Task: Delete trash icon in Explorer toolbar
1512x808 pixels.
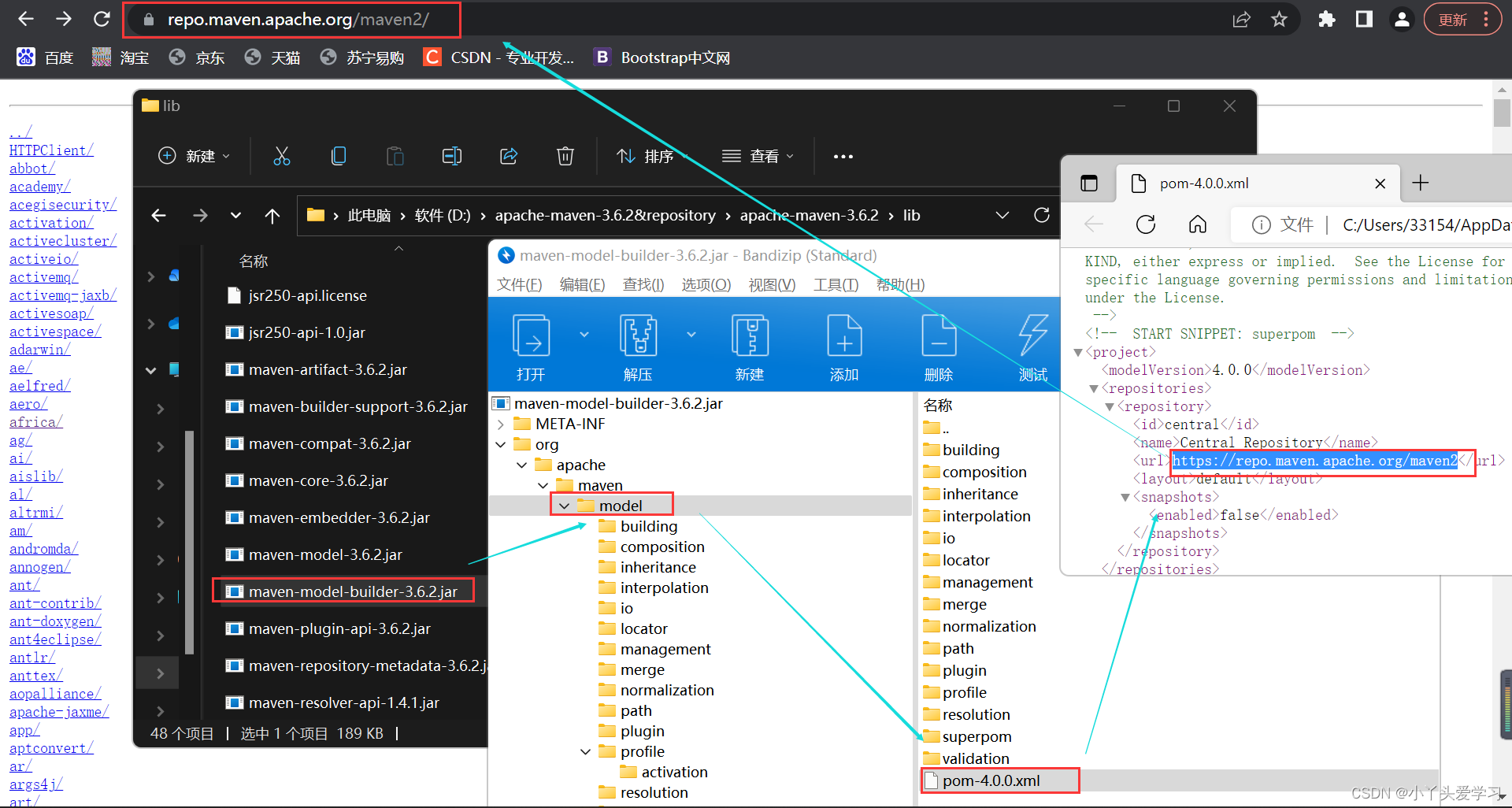Action: (565, 156)
